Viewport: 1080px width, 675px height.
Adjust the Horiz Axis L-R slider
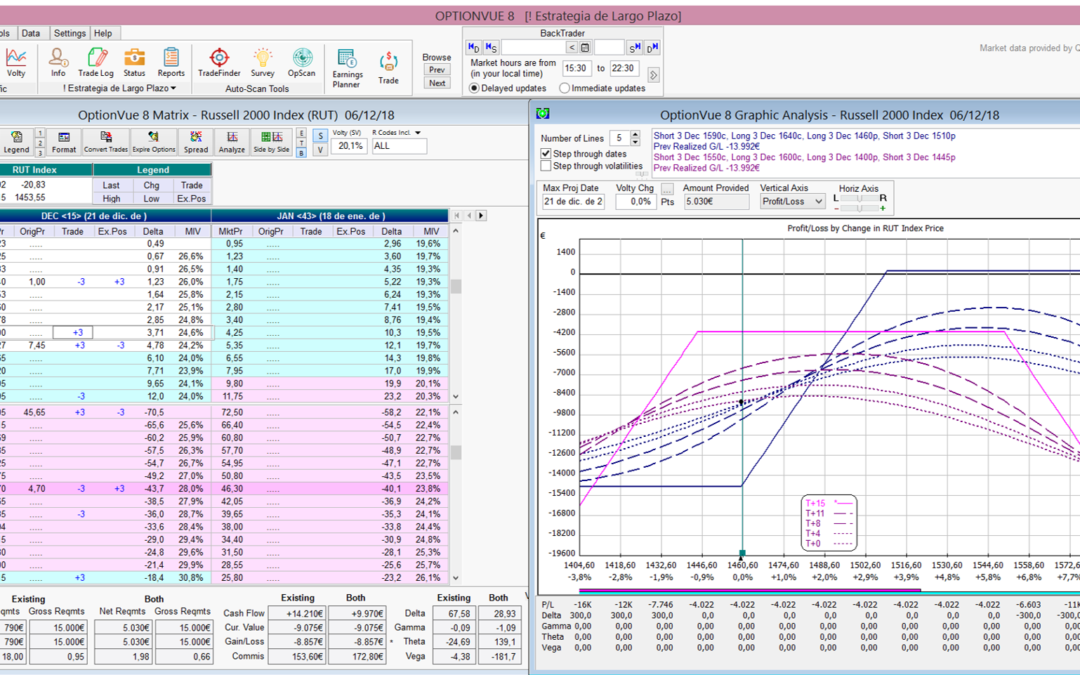tap(858, 198)
